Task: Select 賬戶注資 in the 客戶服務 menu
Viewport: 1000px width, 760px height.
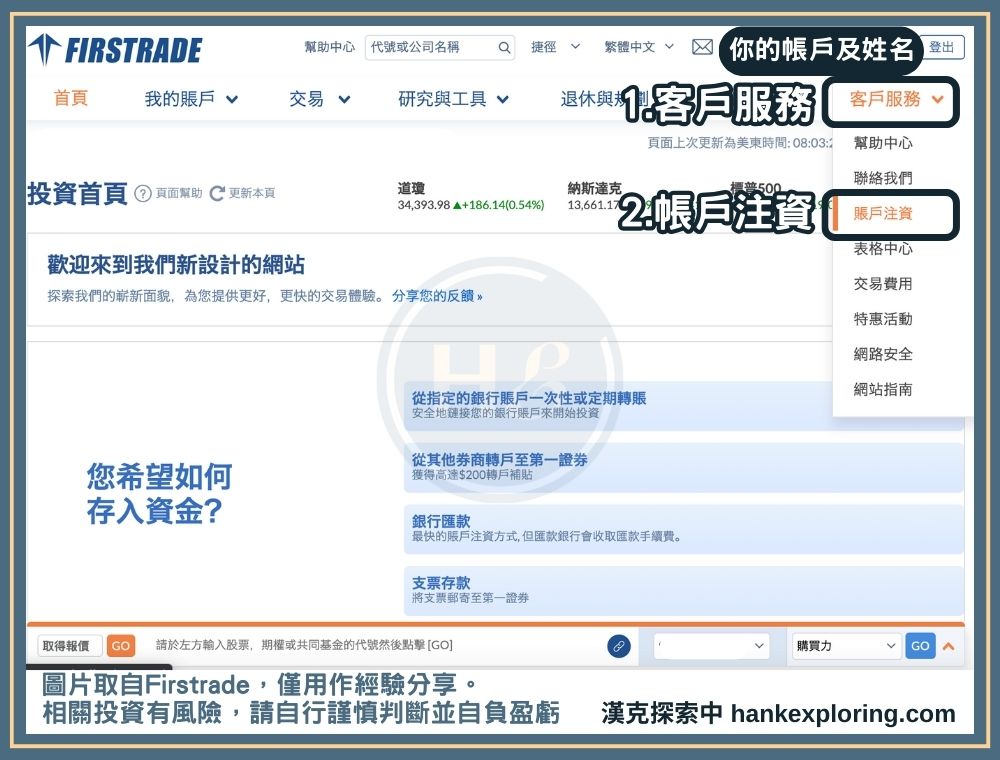Action: [x=881, y=213]
